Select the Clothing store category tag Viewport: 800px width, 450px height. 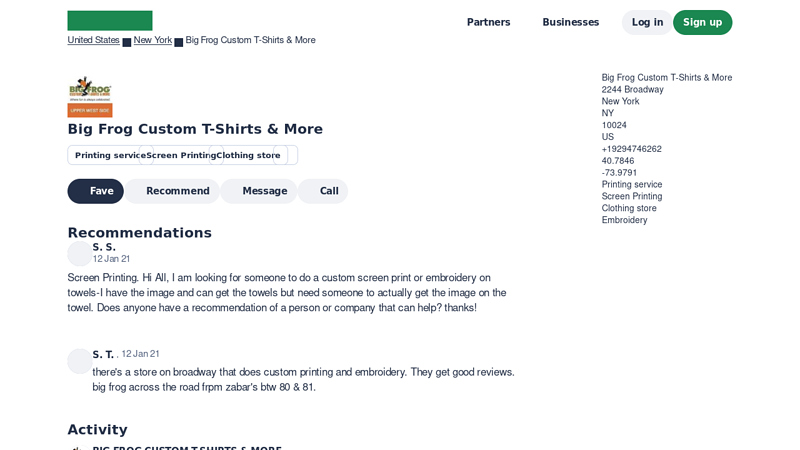[248, 155]
